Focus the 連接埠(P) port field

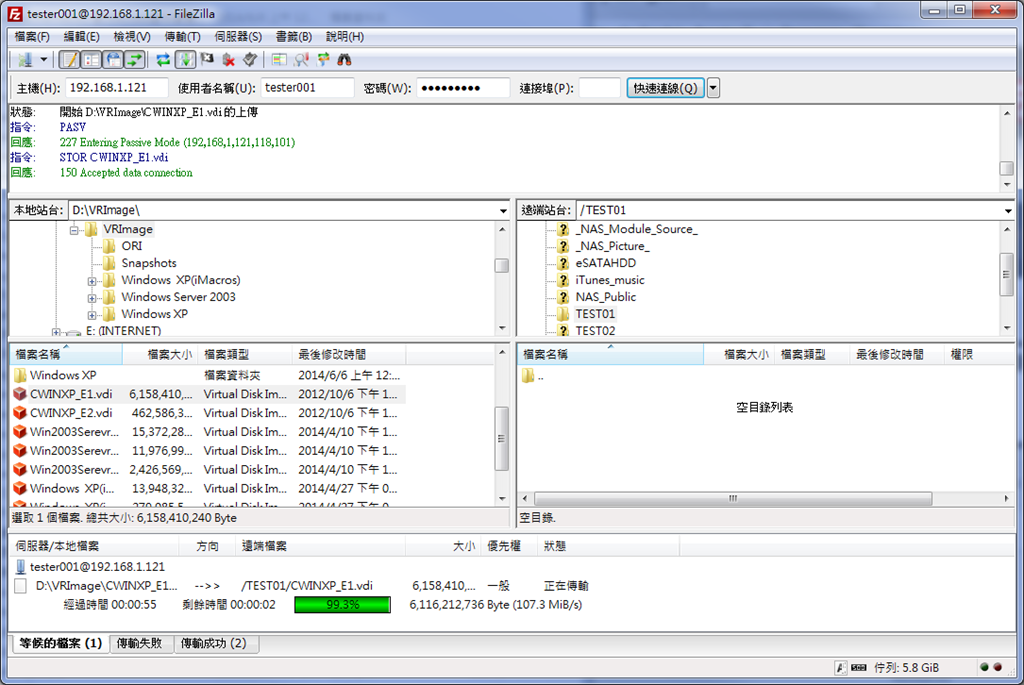(x=599, y=88)
